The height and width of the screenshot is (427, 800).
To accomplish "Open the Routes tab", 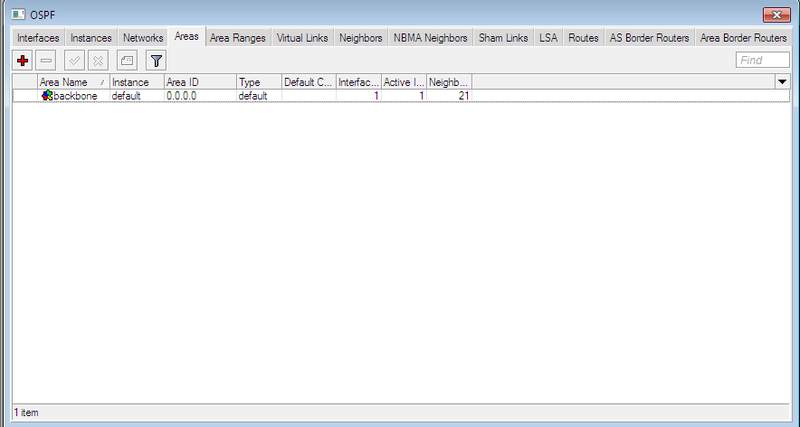I will tap(583, 38).
